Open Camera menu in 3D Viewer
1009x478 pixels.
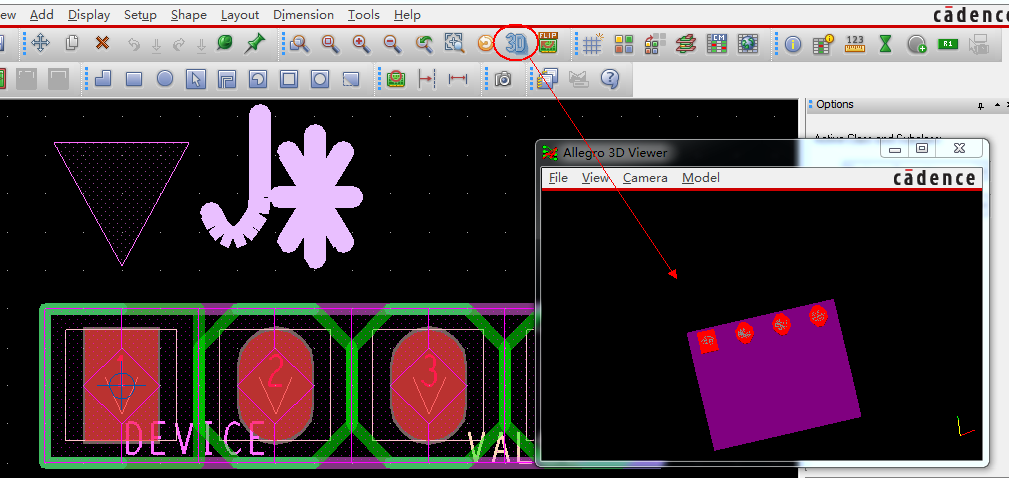[x=645, y=178]
